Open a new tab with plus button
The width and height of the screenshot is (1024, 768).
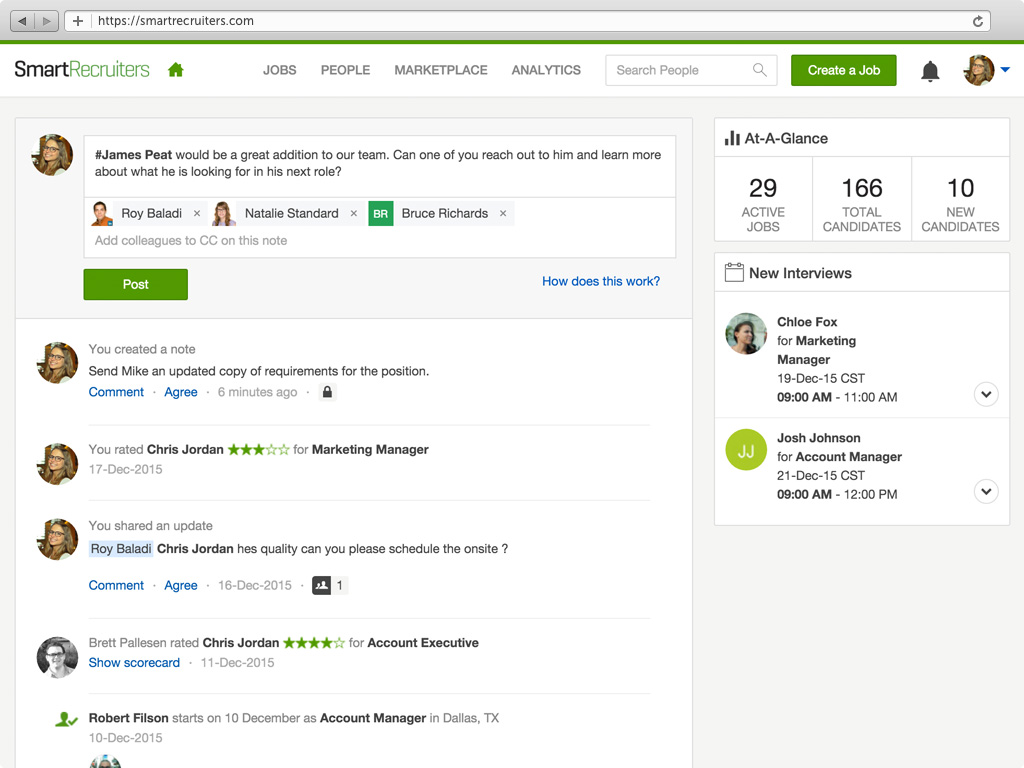(x=78, y=21)
